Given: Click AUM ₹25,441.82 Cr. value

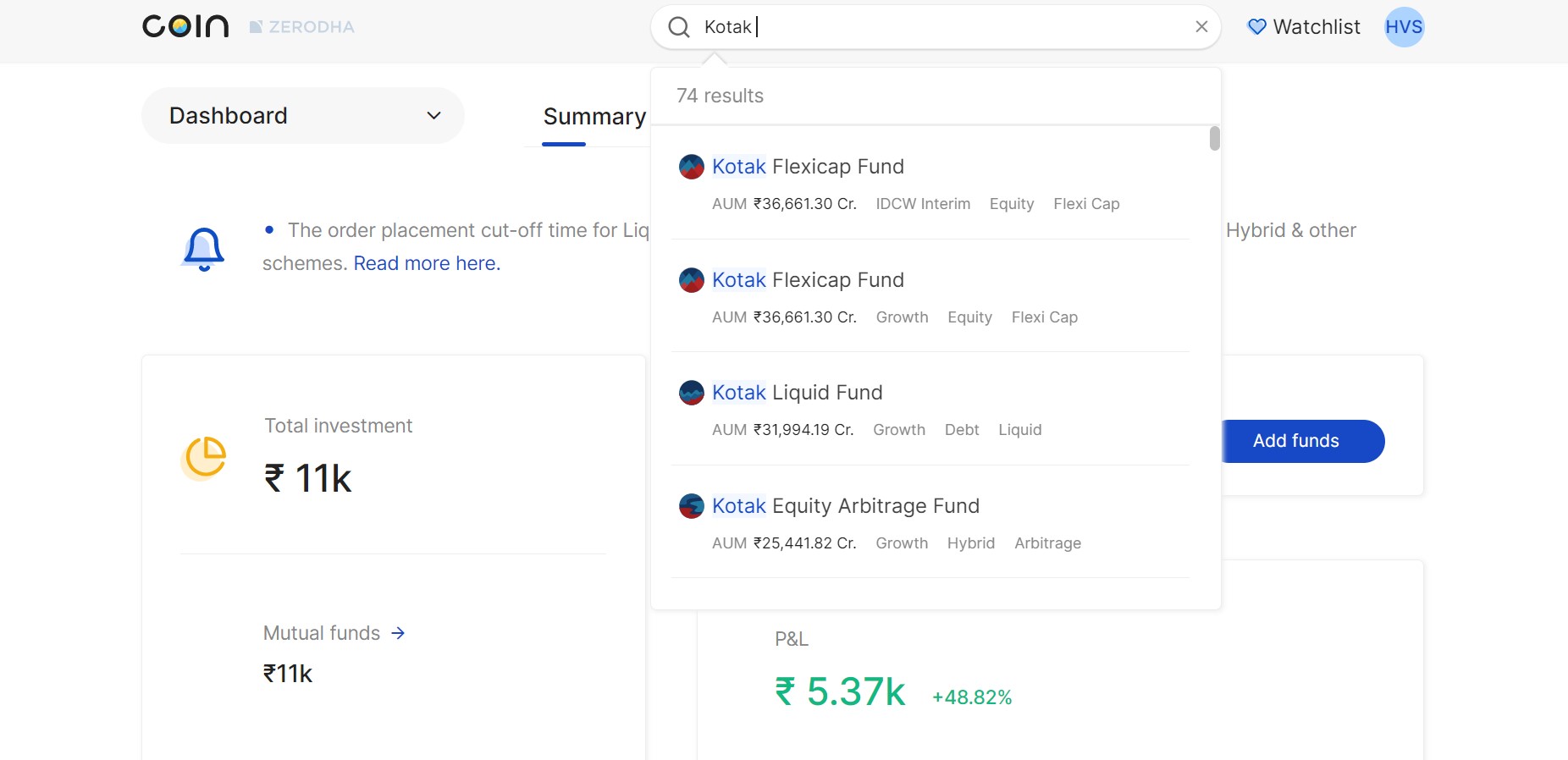Looking at the screenshot, I should point(784,543).
